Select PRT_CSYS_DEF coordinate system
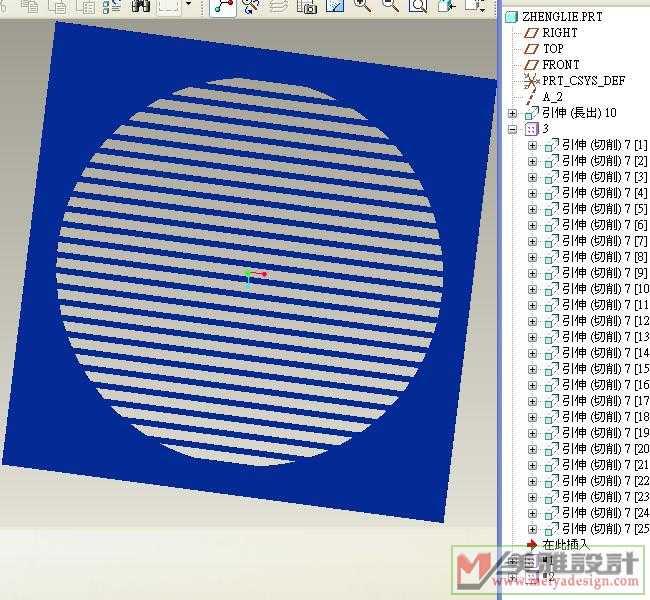Image resolution: width=650 pixels, height=600 pixels. [x=583, y=81]
